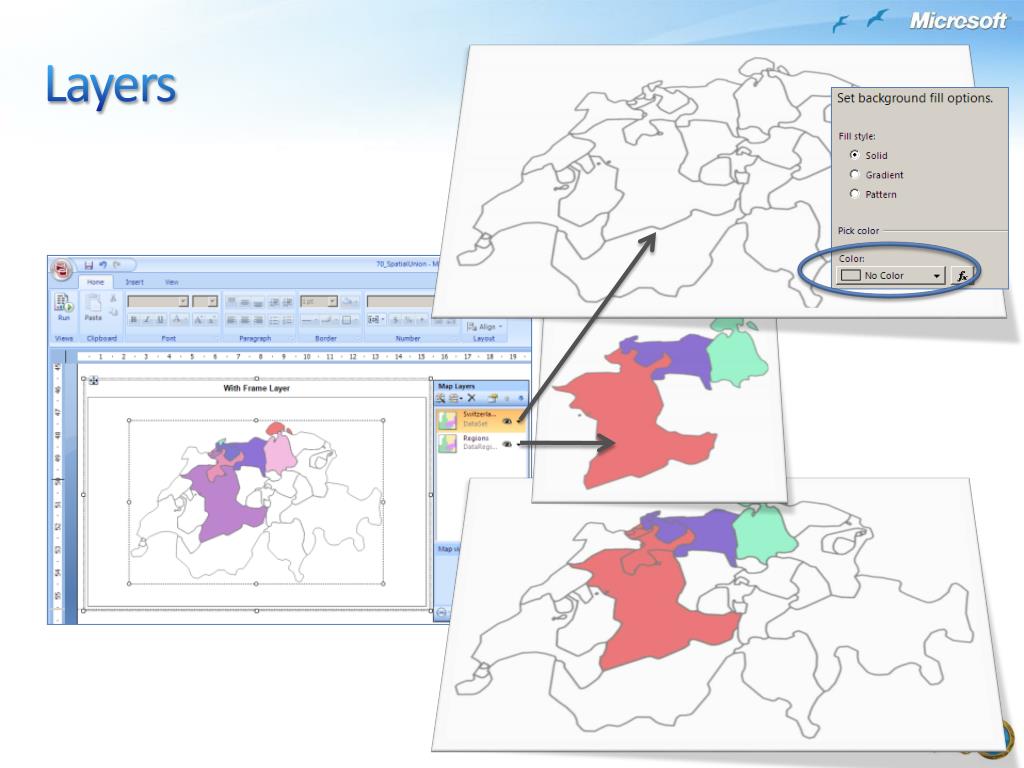Click the Cut scissors icon
Screen dimensions: 1024x768
click(113, 299)
